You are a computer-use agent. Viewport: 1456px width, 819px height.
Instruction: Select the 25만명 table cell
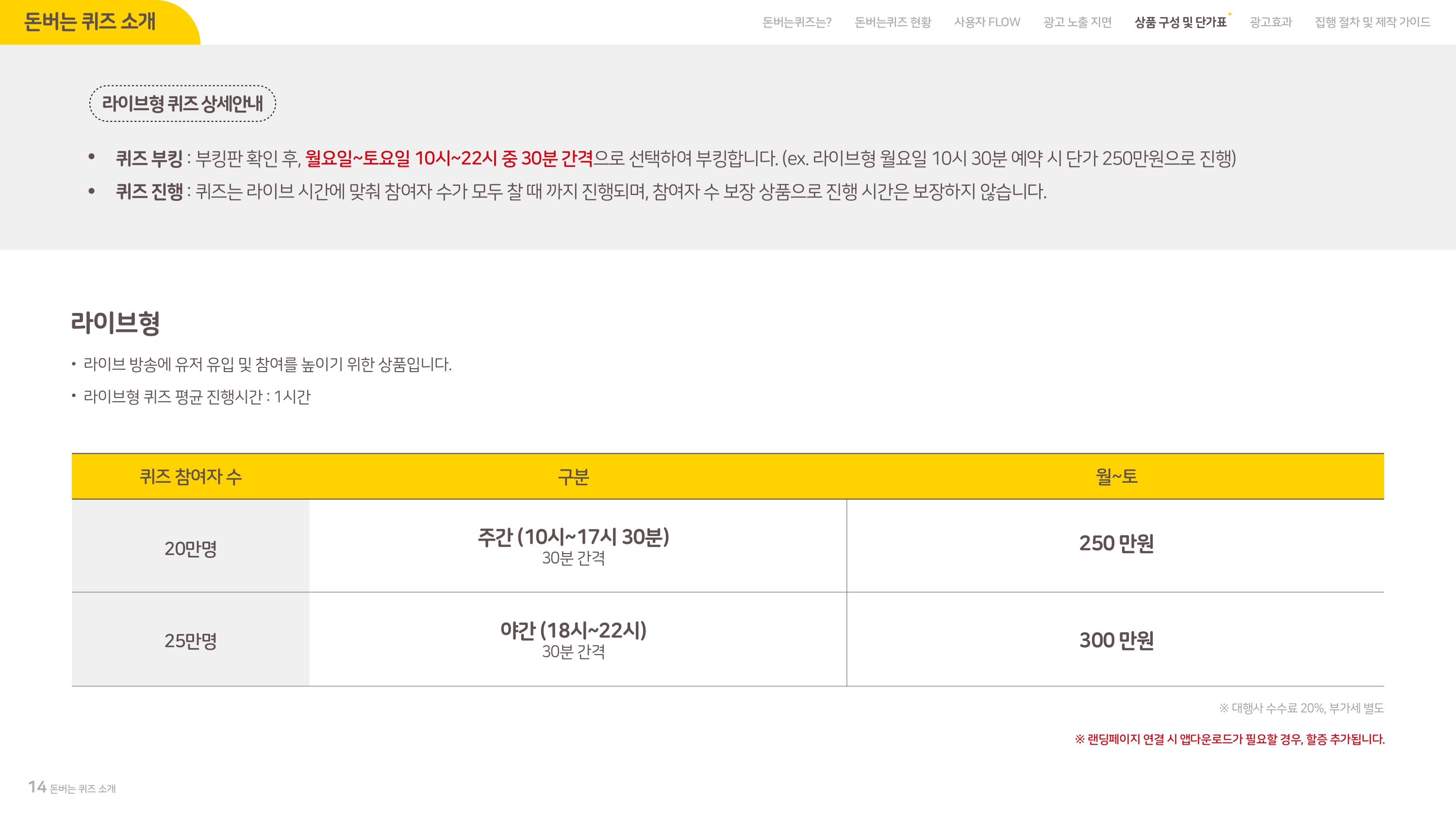coord(190,640)
